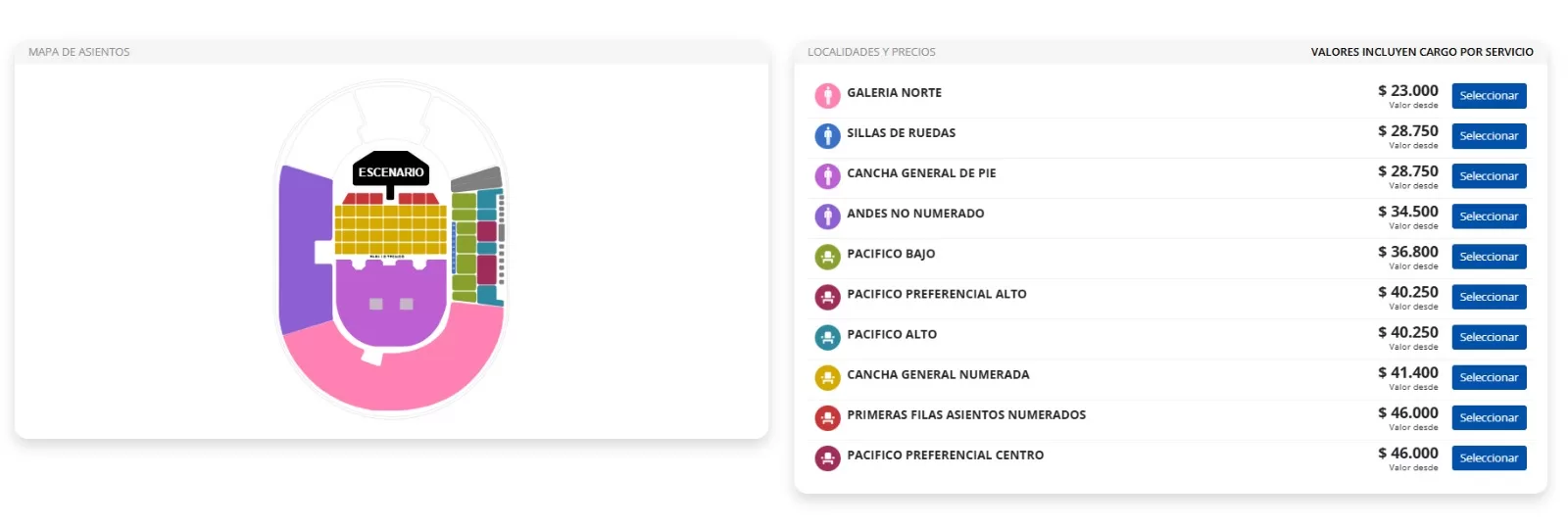Click the teal Pacifico Alto seat icon
The width and height of the screenshot is (1568, 527).
(827, 337)
